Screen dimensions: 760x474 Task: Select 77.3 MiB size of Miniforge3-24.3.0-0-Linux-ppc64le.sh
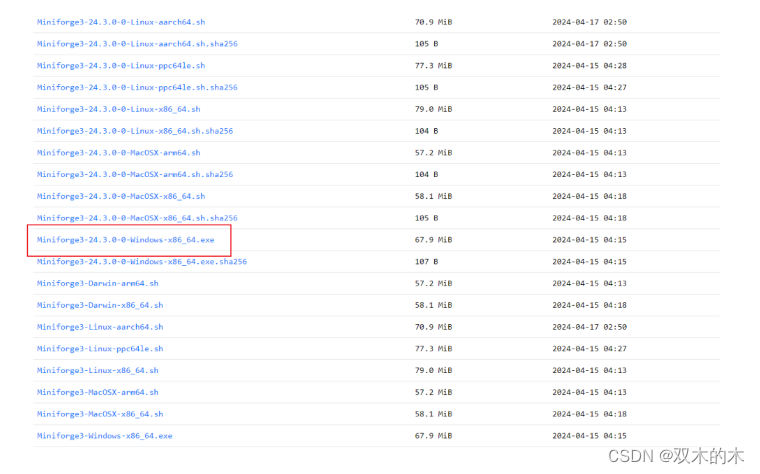tap(433, 66)
